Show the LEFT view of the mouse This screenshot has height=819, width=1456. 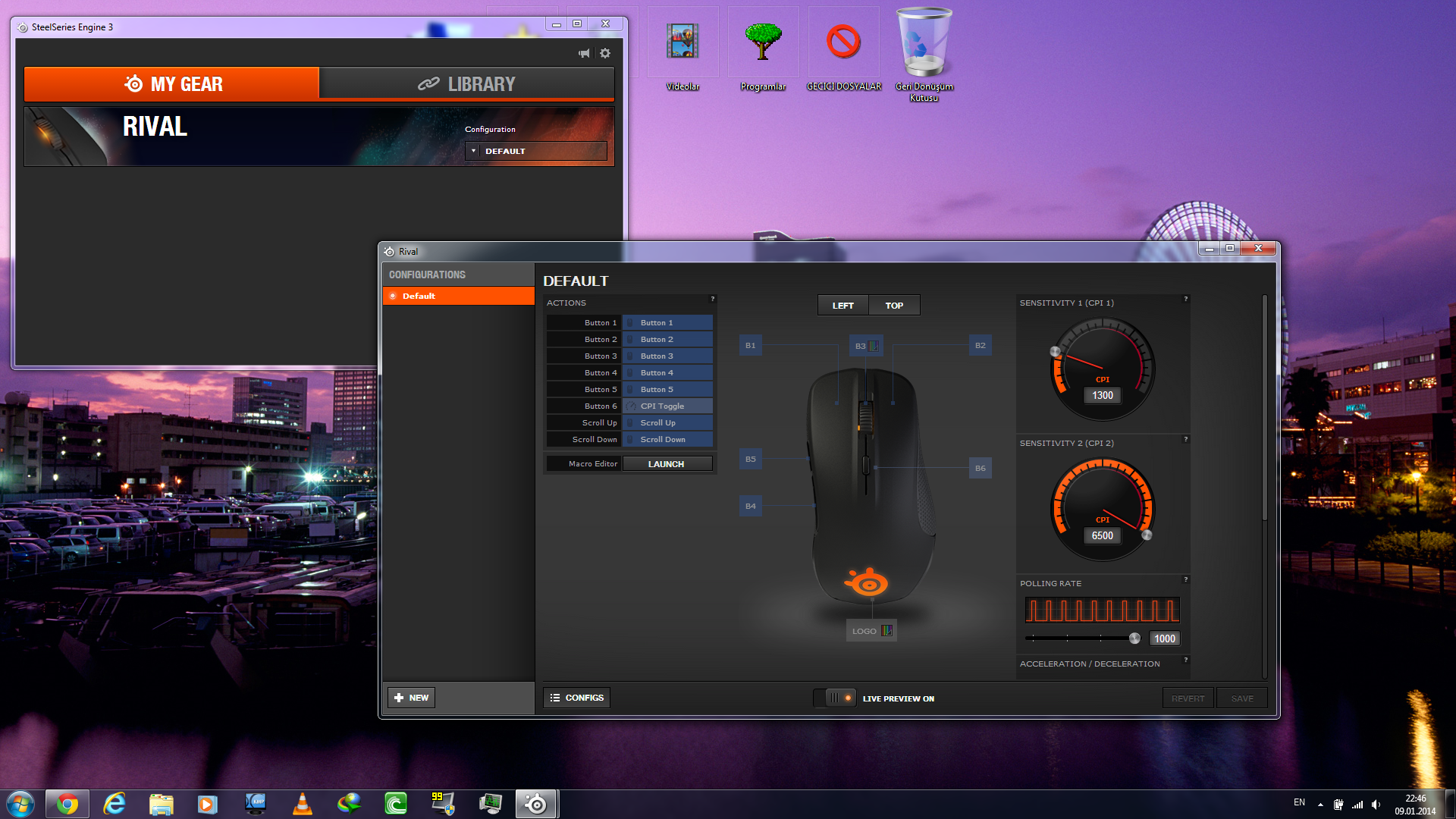(843, 305)
